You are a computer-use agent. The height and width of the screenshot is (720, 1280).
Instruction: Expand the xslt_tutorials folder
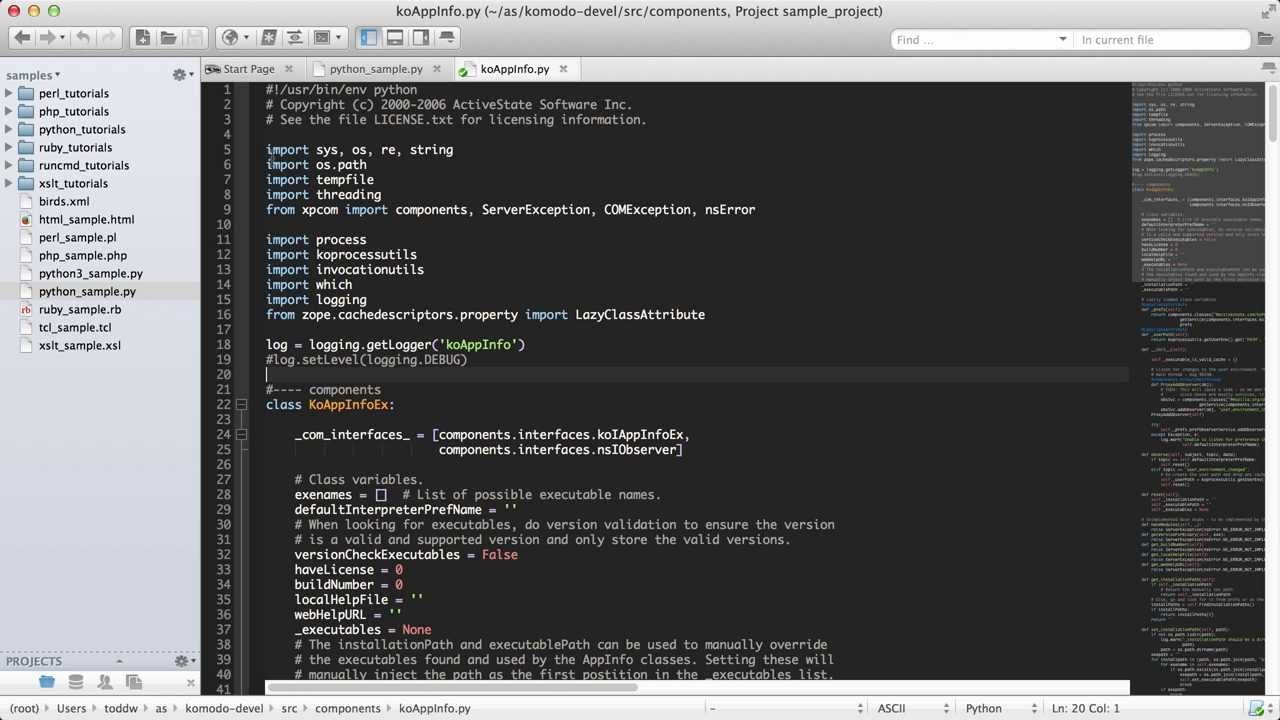pos(9,183)
